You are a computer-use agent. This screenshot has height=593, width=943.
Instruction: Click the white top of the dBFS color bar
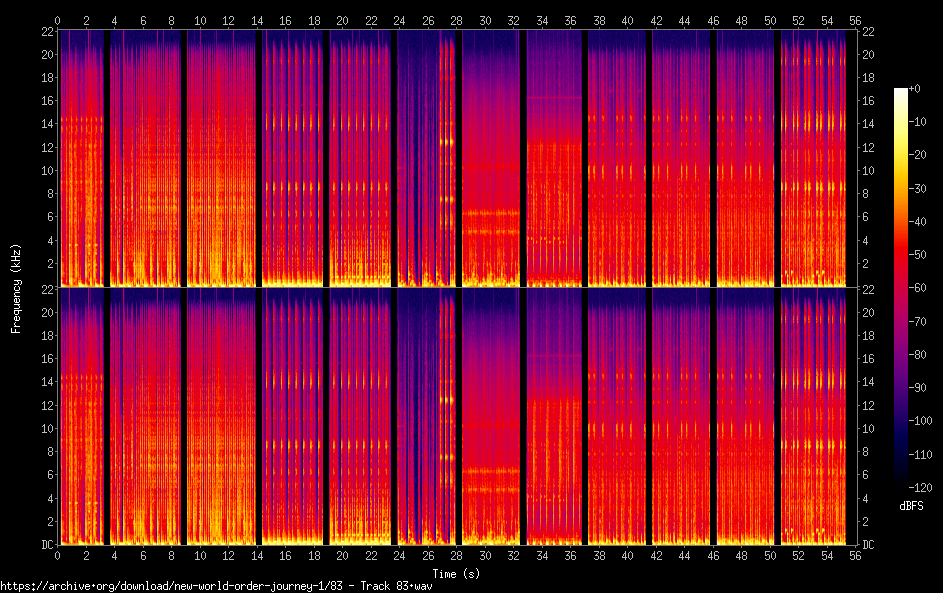coord(901,92)
